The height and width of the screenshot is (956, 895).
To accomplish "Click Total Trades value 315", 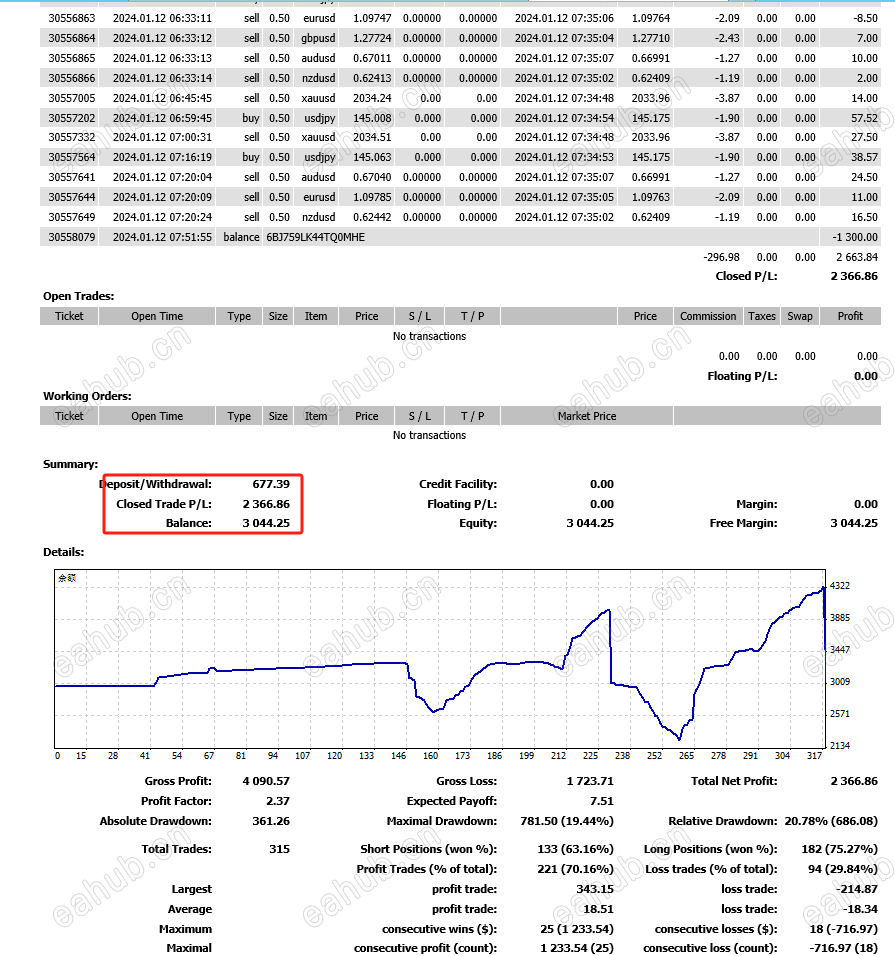I will 279,849.
